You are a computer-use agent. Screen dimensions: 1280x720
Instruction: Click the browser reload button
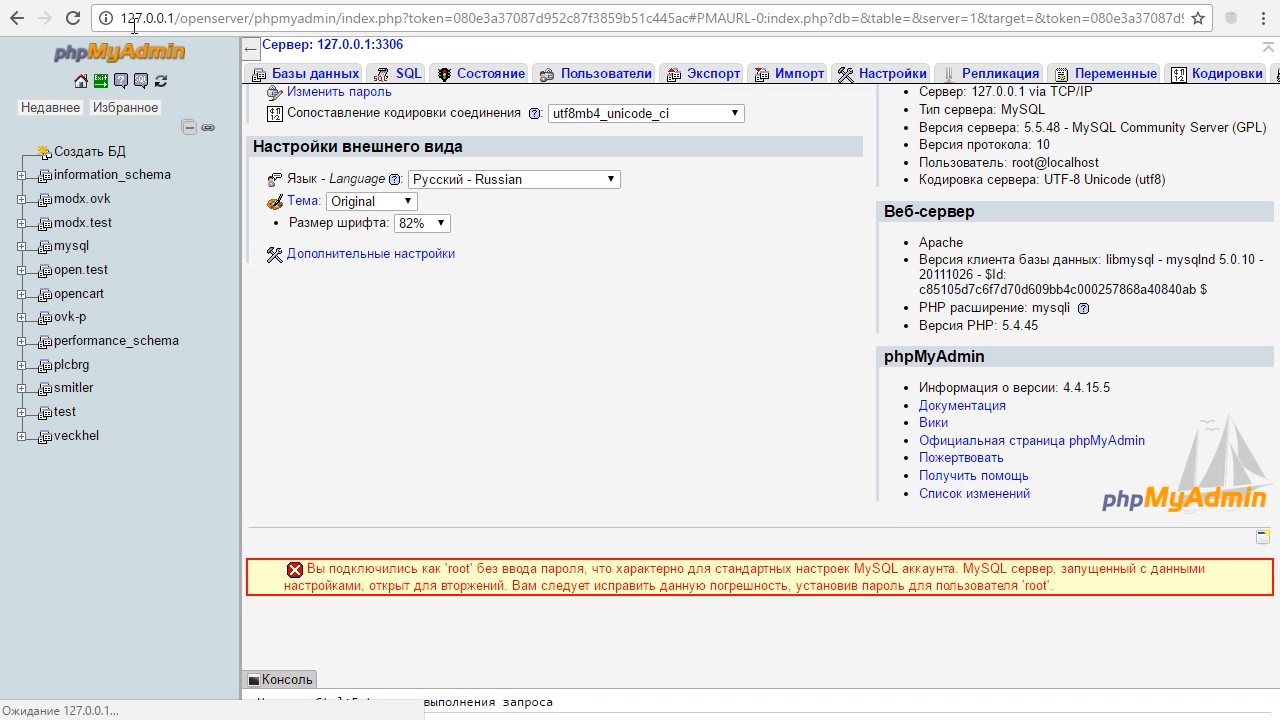[72, 18]
